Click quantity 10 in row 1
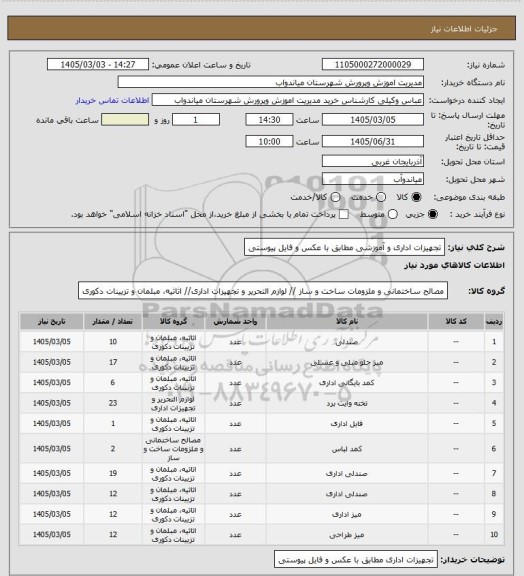The height and width of the screenshot is (576, 524). tap(113, 342)
